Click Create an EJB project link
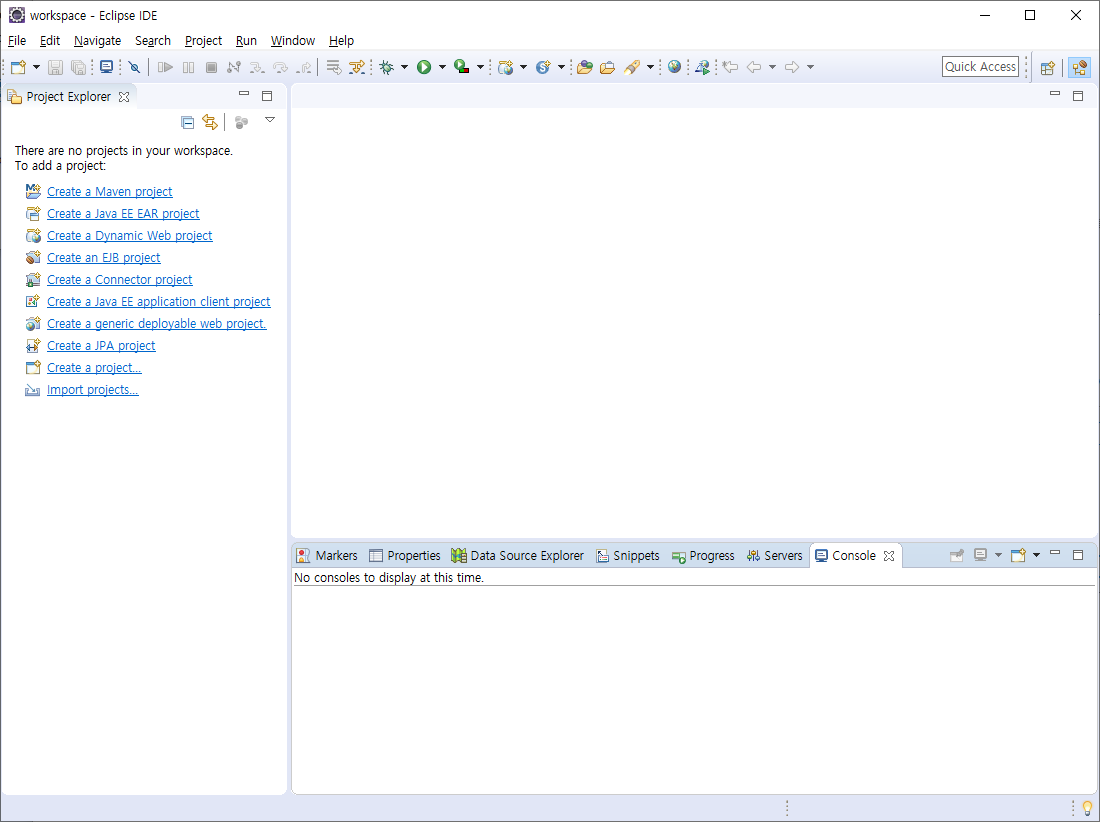1100x822 pixels. pos(104,257)
